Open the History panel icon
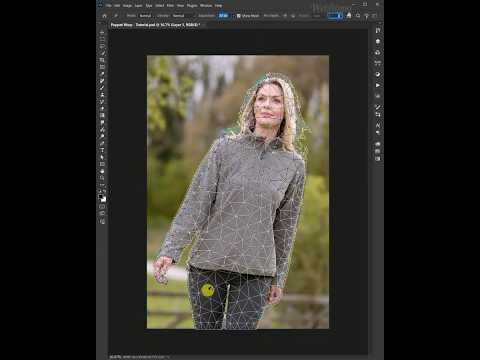The image size is (480, 360). pyautogui.click(x=378, y=30)
